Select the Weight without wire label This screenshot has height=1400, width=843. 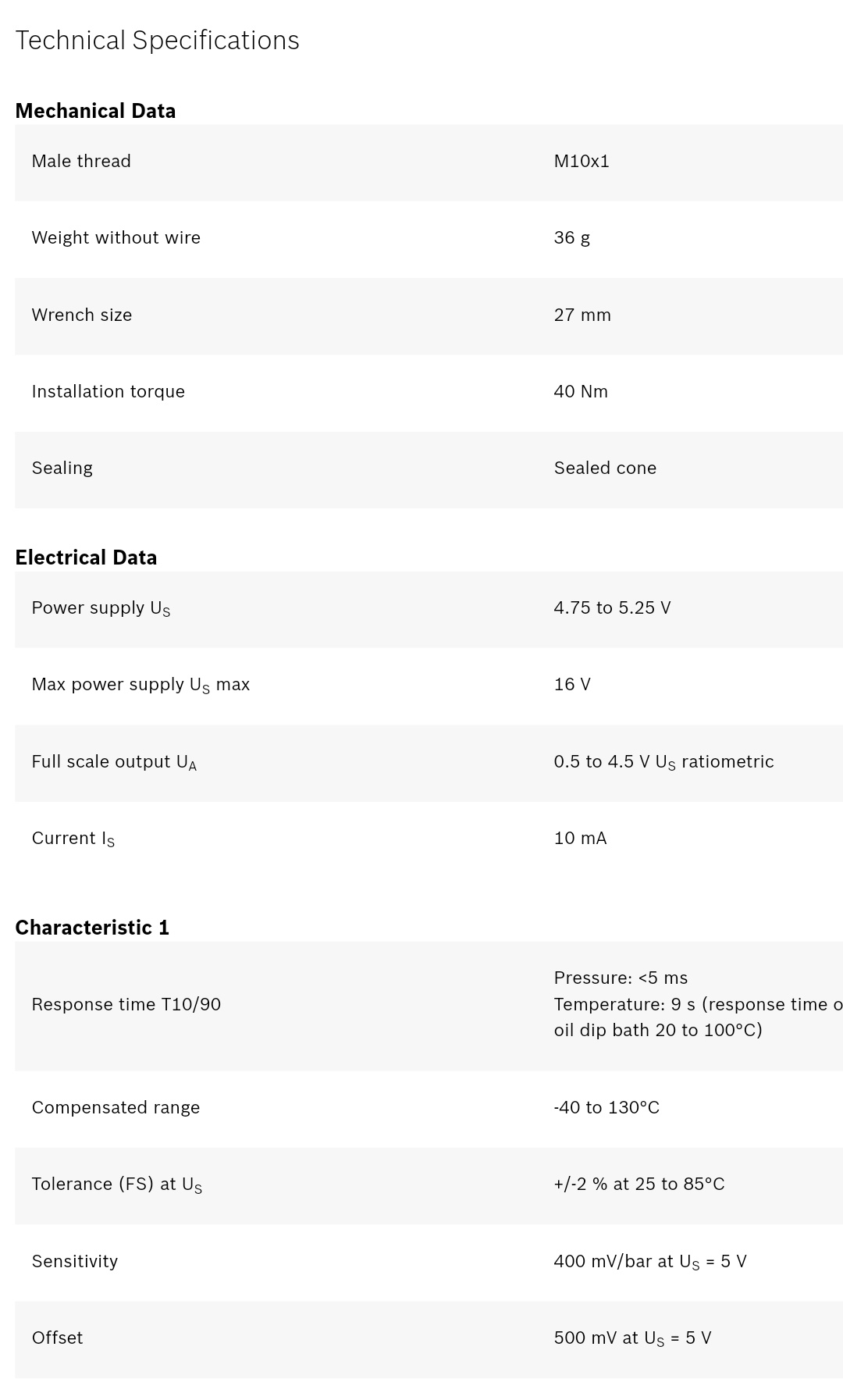pos(116,237)
